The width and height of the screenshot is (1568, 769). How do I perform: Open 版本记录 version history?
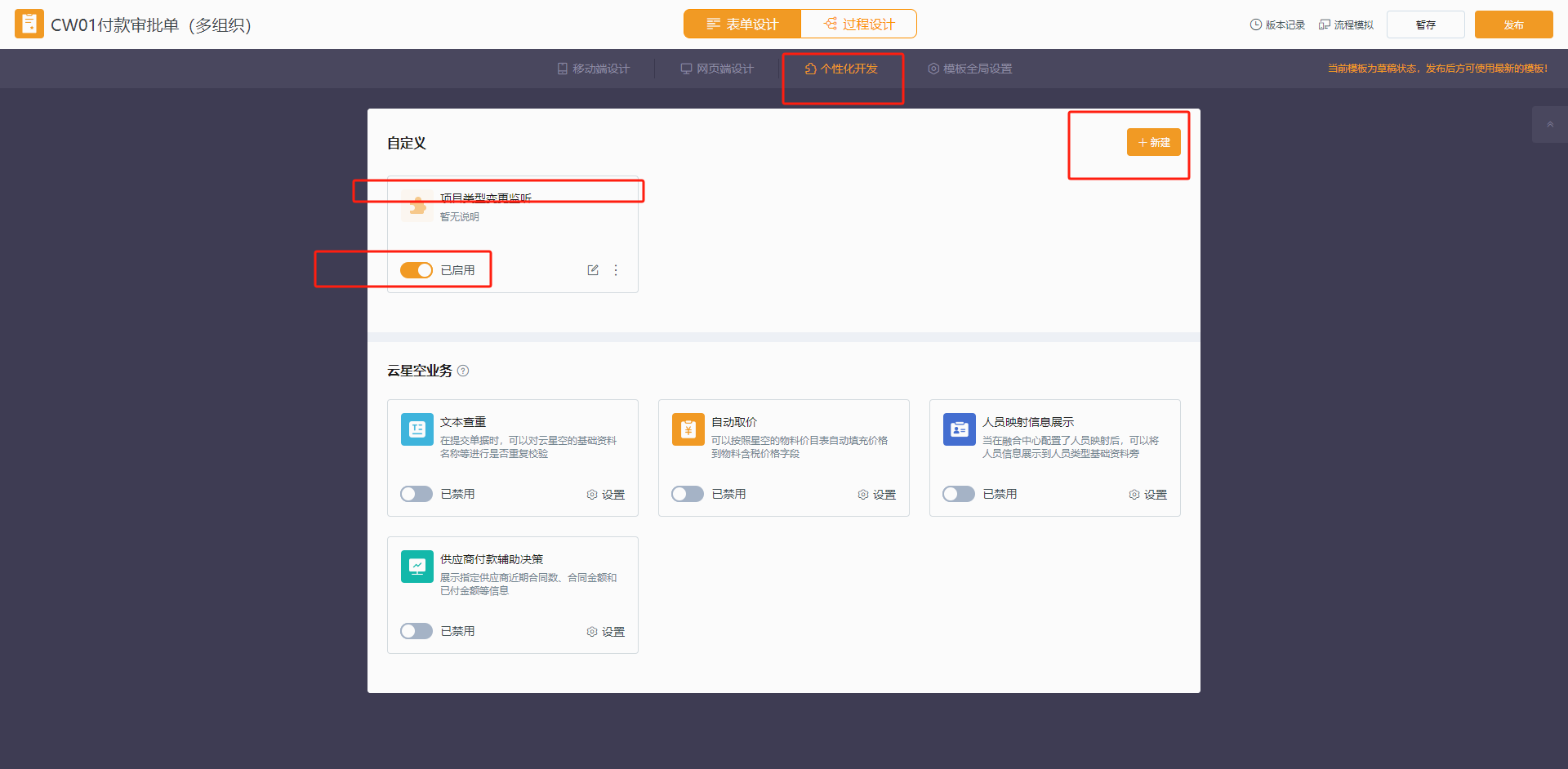pyautogui.click(x=1277, y=24)
